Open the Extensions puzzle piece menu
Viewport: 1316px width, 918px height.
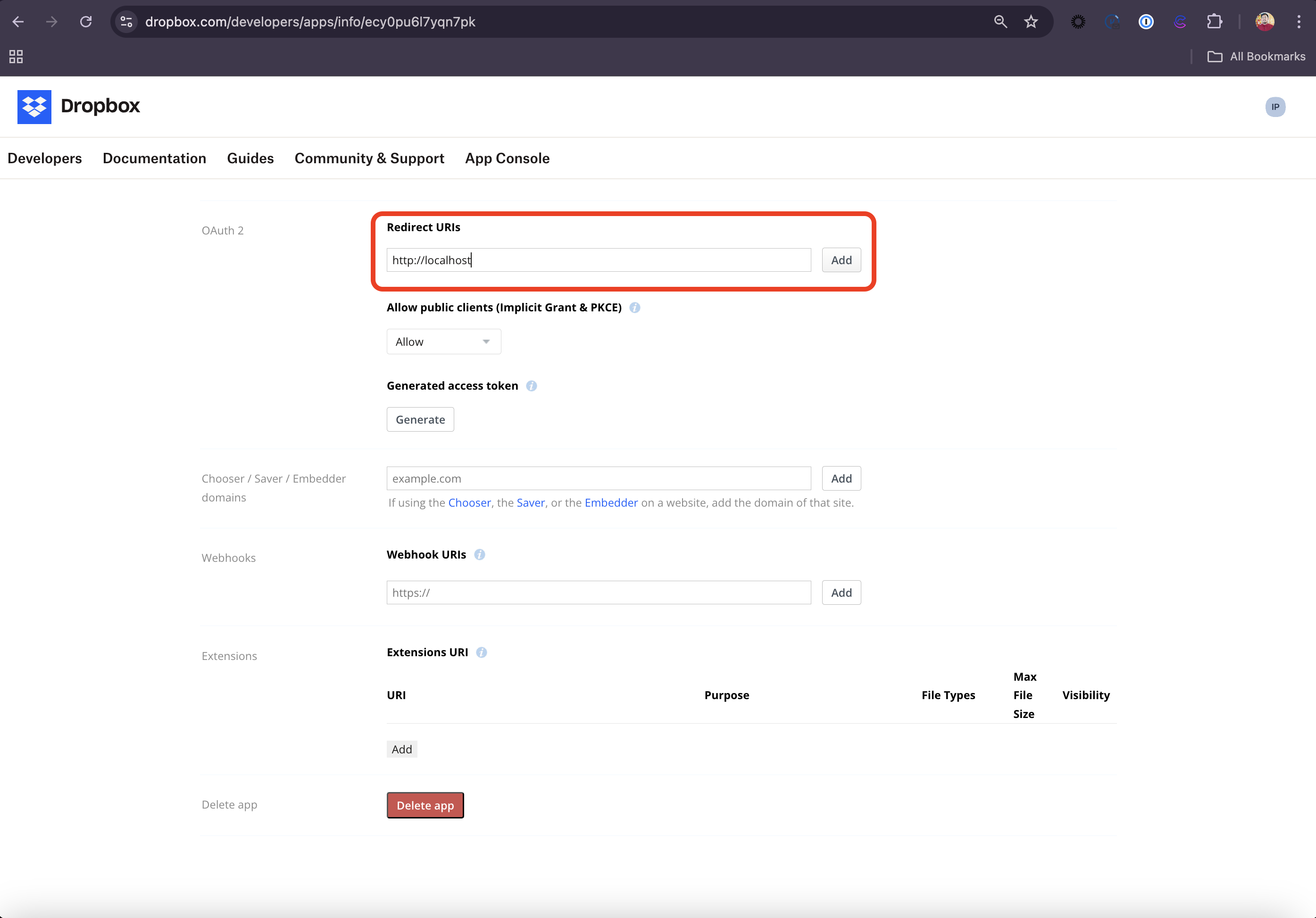pyautogui.click(x=1214, y=22)
